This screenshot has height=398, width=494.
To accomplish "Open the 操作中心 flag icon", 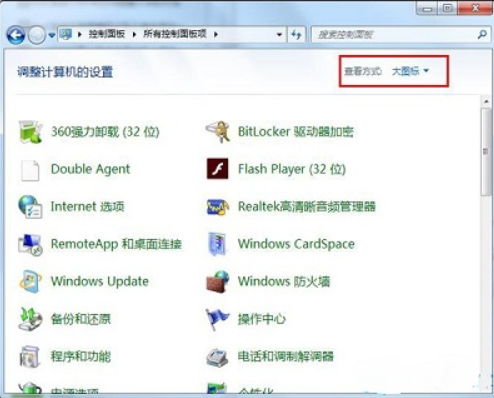I will [218, 319].
